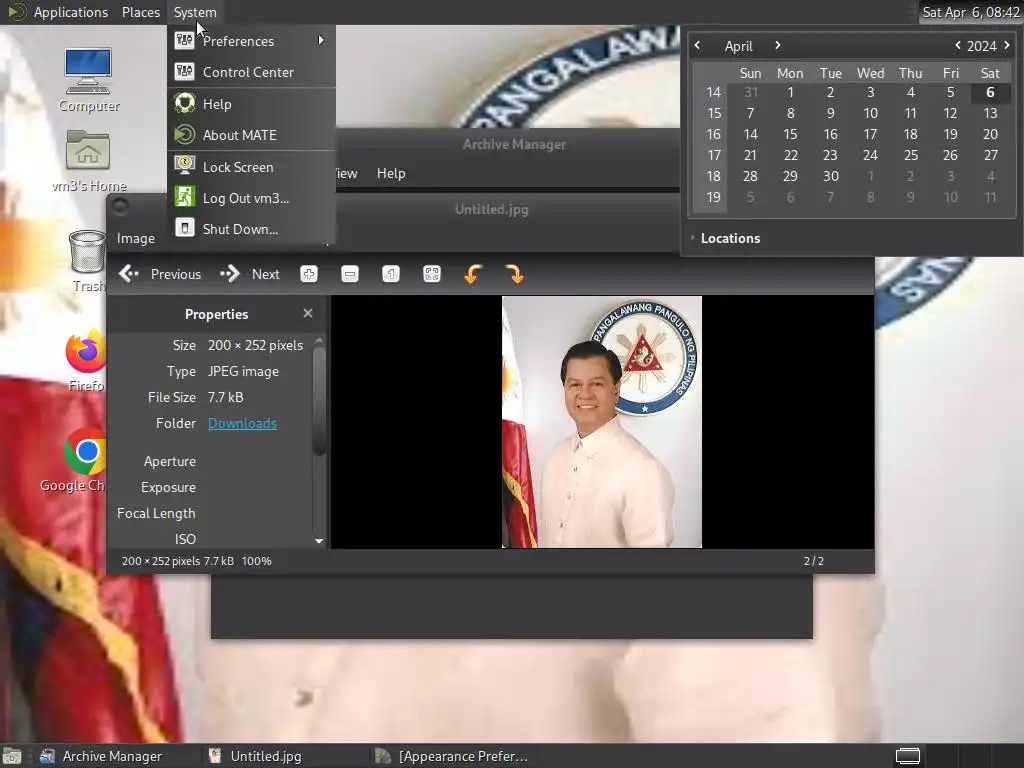Click '7.7 kB' File Size value
1024x768 pixels.
pos(225,397)
